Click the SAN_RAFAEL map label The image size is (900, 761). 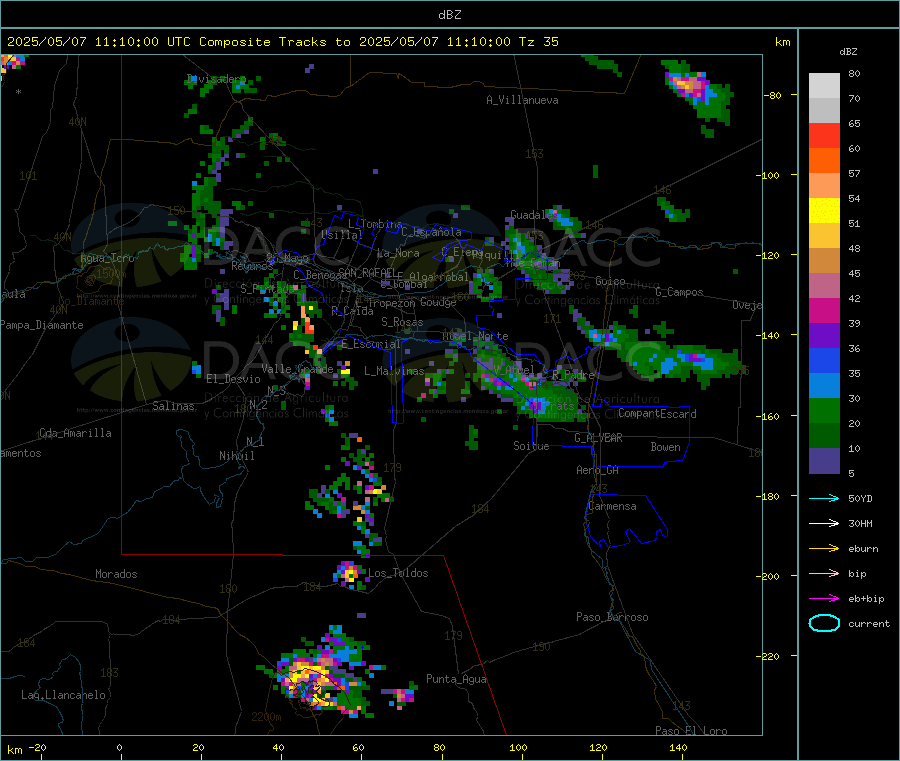368,272
